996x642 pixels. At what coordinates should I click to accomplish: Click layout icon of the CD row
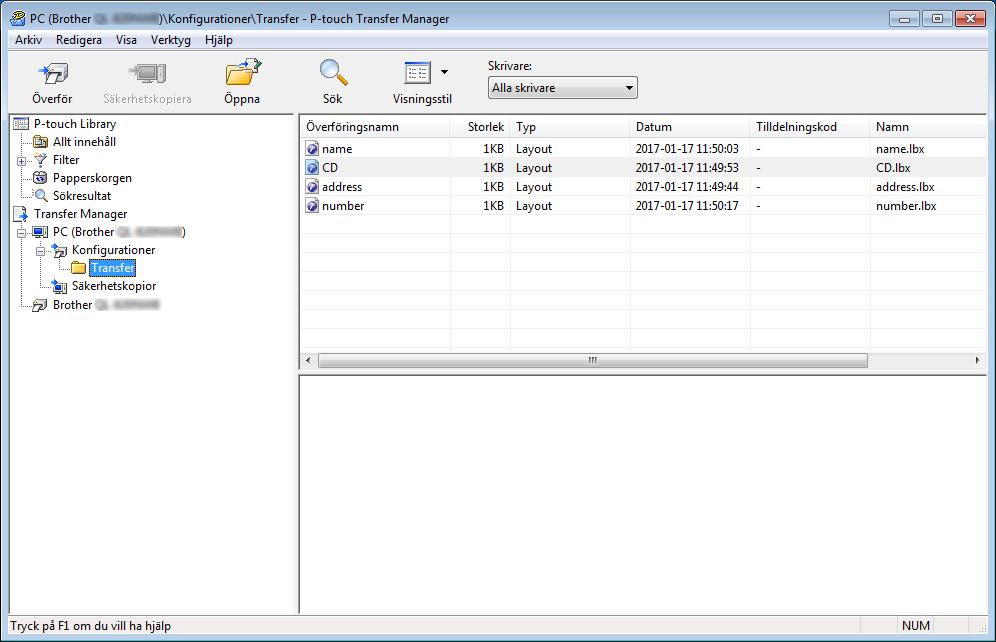tap(312, 168)
